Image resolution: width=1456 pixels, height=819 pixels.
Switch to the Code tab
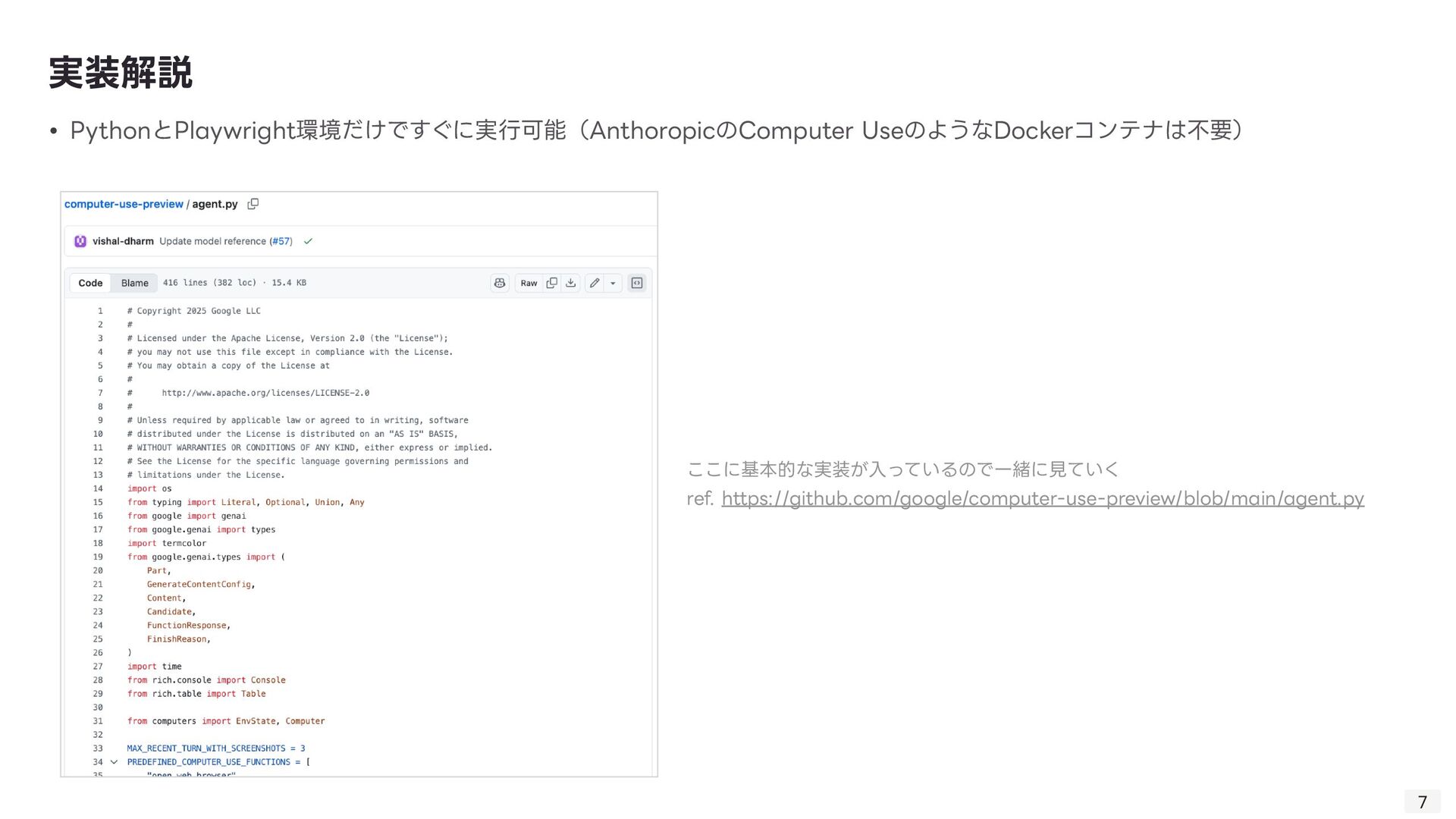click(x=90, y=283)
